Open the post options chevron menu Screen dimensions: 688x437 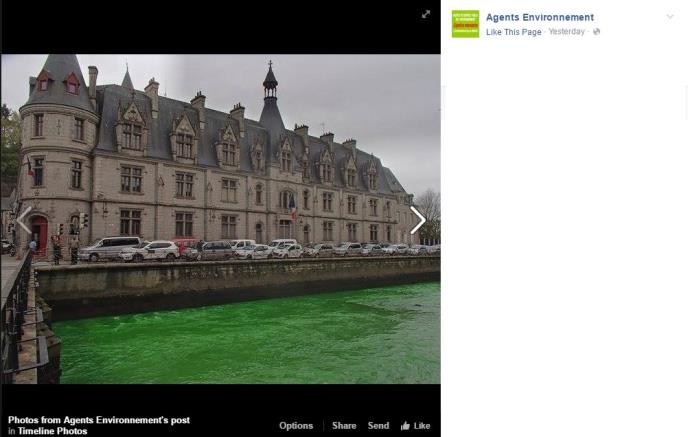[x=670, y=17]
